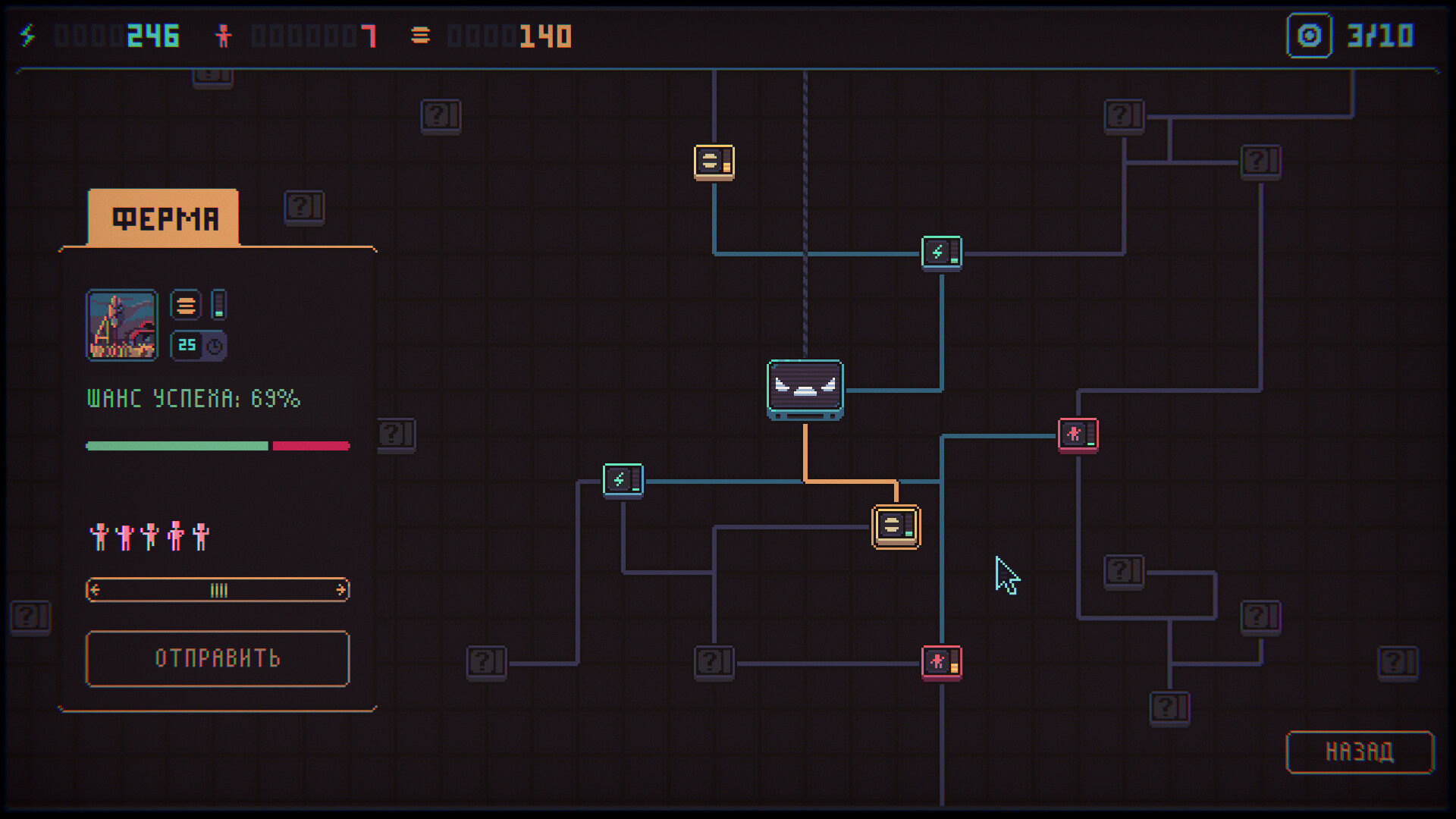Click the energy node left of base
Viewport: 1456px width, 819px height.
(x=623, y=480)
